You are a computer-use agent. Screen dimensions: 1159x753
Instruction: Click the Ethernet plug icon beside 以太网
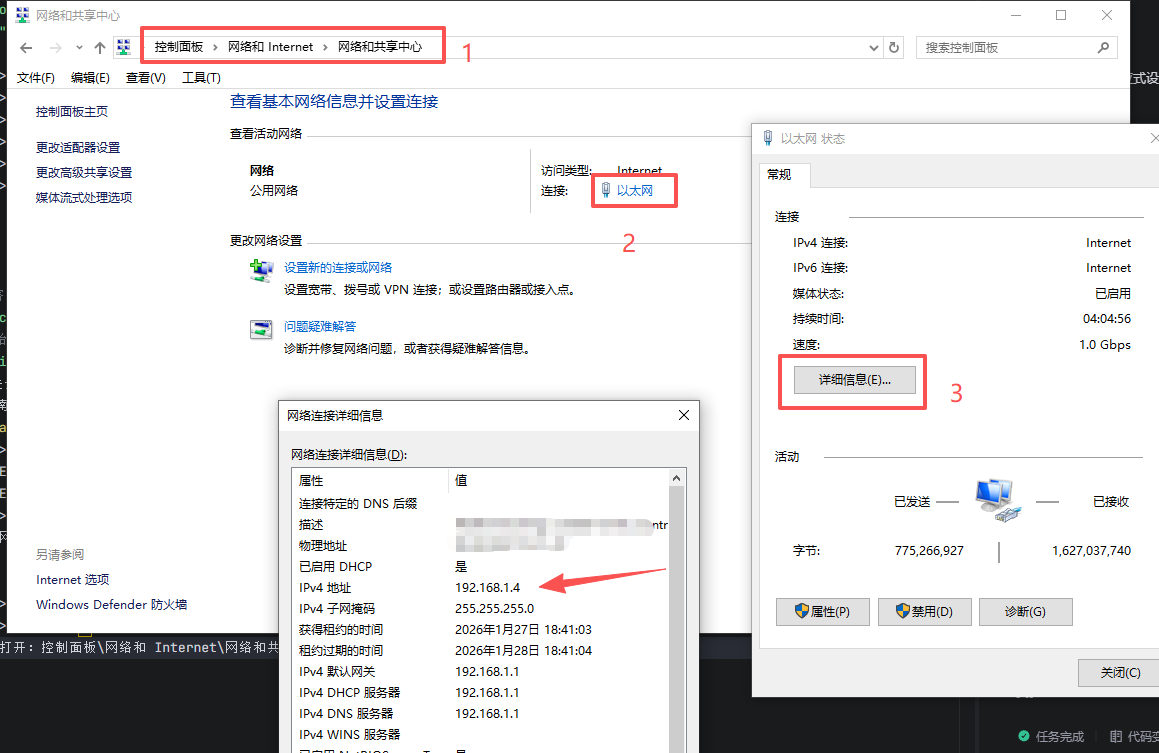(x=605, y=190)
